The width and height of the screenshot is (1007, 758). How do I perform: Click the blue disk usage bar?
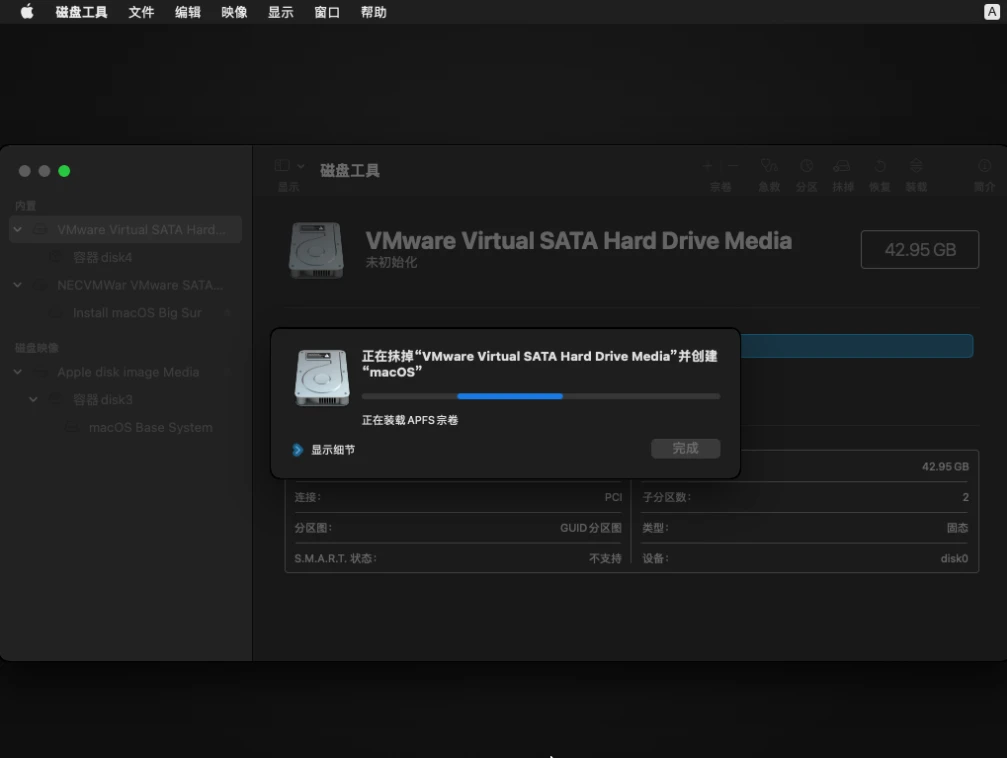point(857,346)
